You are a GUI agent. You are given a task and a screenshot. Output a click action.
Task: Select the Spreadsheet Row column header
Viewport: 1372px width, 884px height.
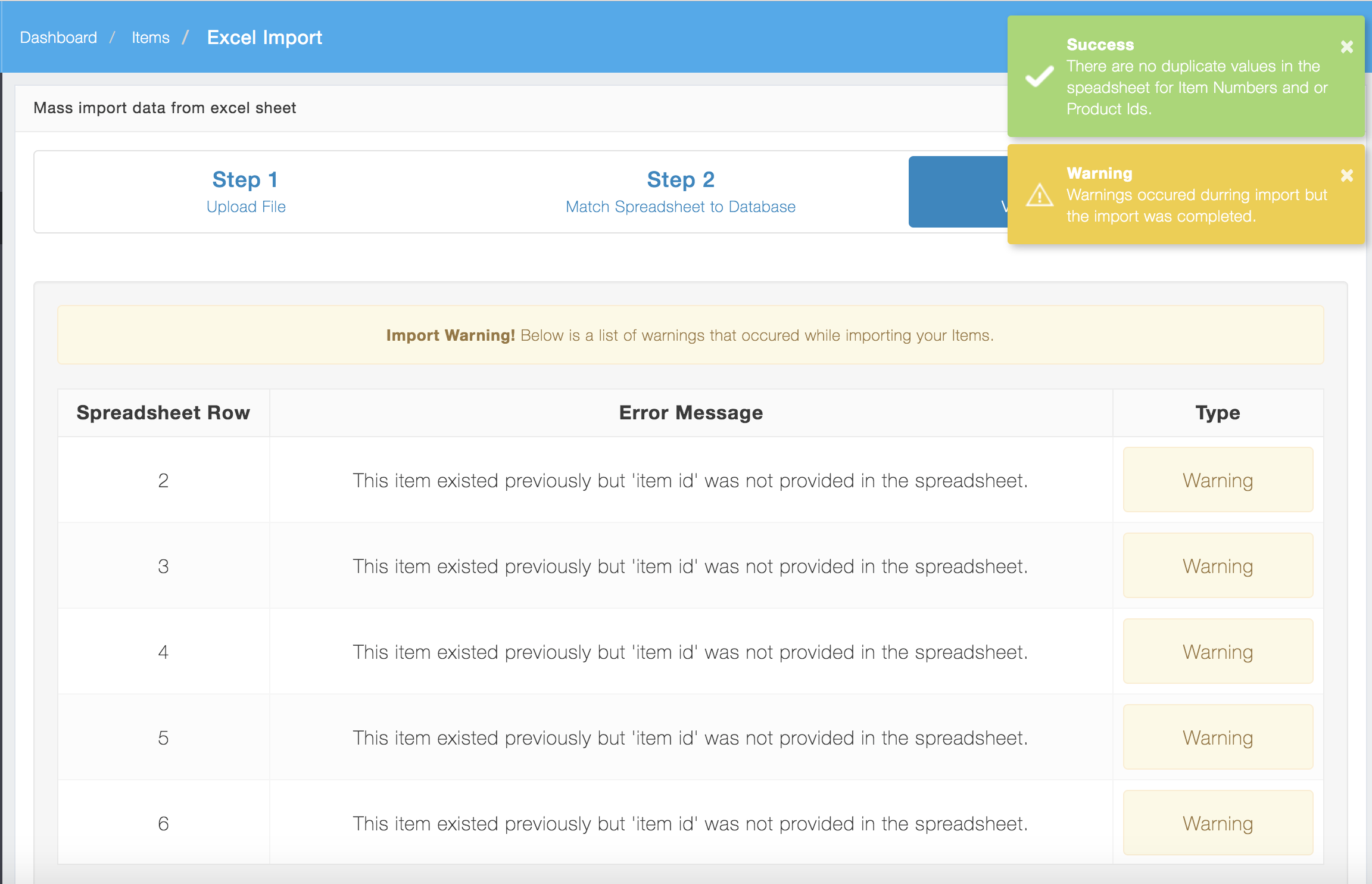point(163,412)
